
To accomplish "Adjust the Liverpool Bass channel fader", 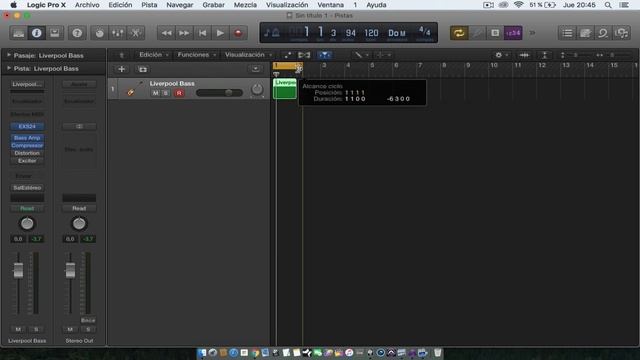I will (x=18, y=270).
